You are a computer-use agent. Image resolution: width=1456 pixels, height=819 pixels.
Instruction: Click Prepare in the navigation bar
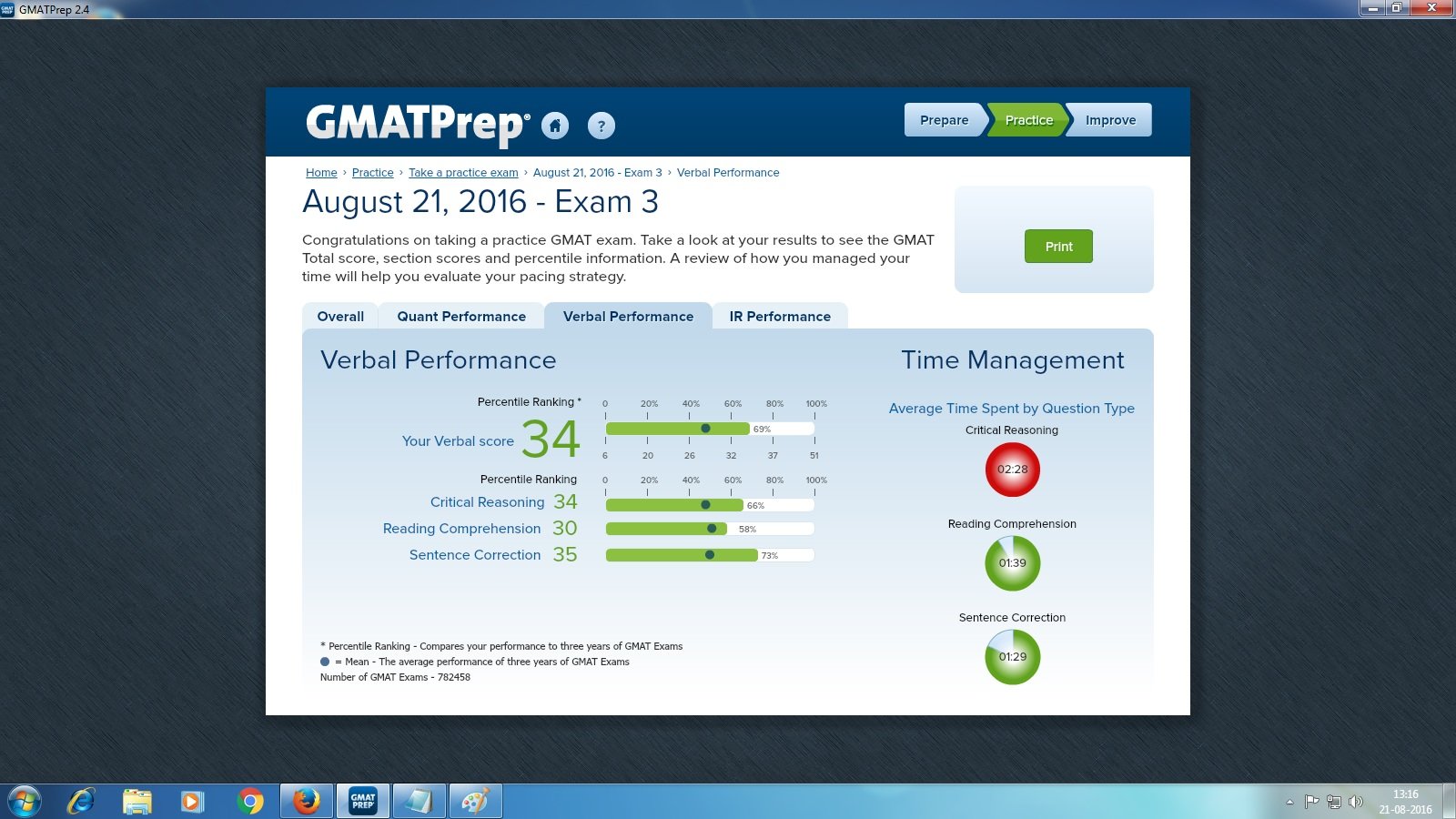pos(943,119)
